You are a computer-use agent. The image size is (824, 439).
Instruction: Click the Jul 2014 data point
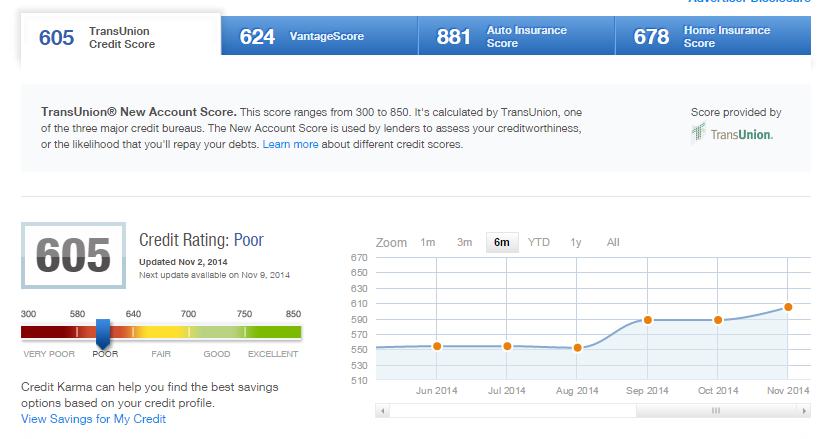pos(507,346)
